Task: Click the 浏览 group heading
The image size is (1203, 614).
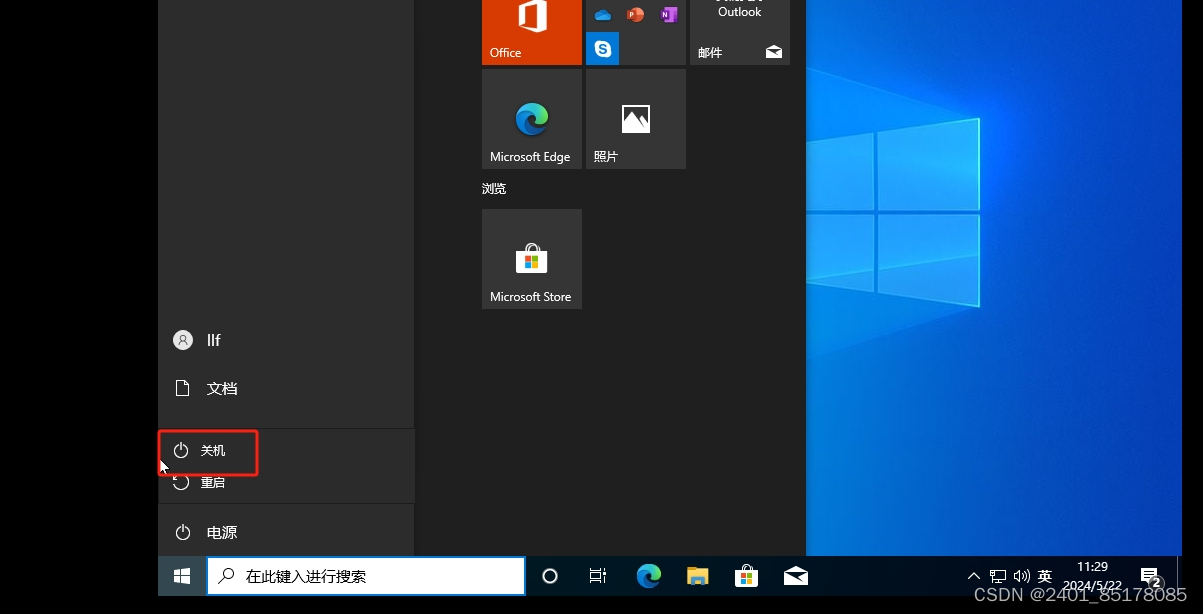Action: (x=494, y=188)
